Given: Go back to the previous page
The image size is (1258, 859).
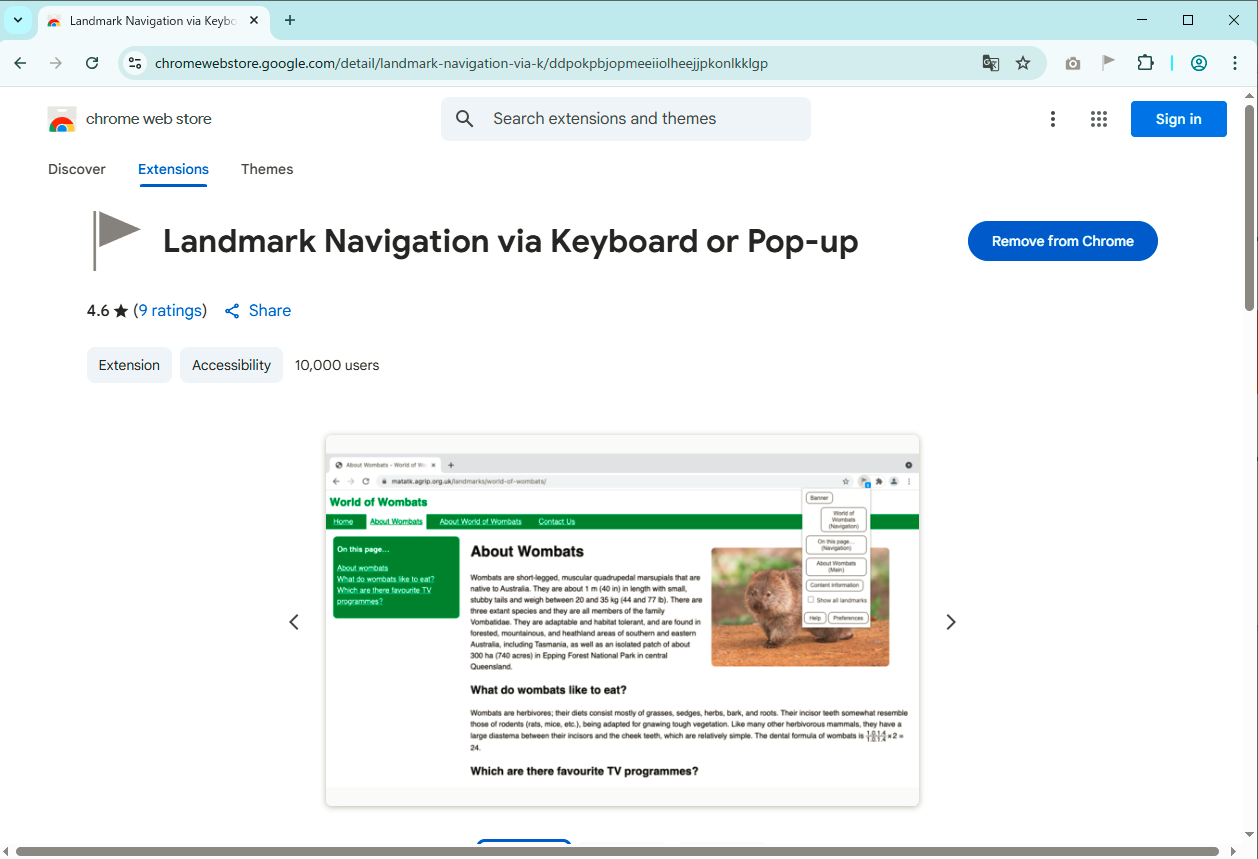Looking at the screenshot, I should [20, 63].
